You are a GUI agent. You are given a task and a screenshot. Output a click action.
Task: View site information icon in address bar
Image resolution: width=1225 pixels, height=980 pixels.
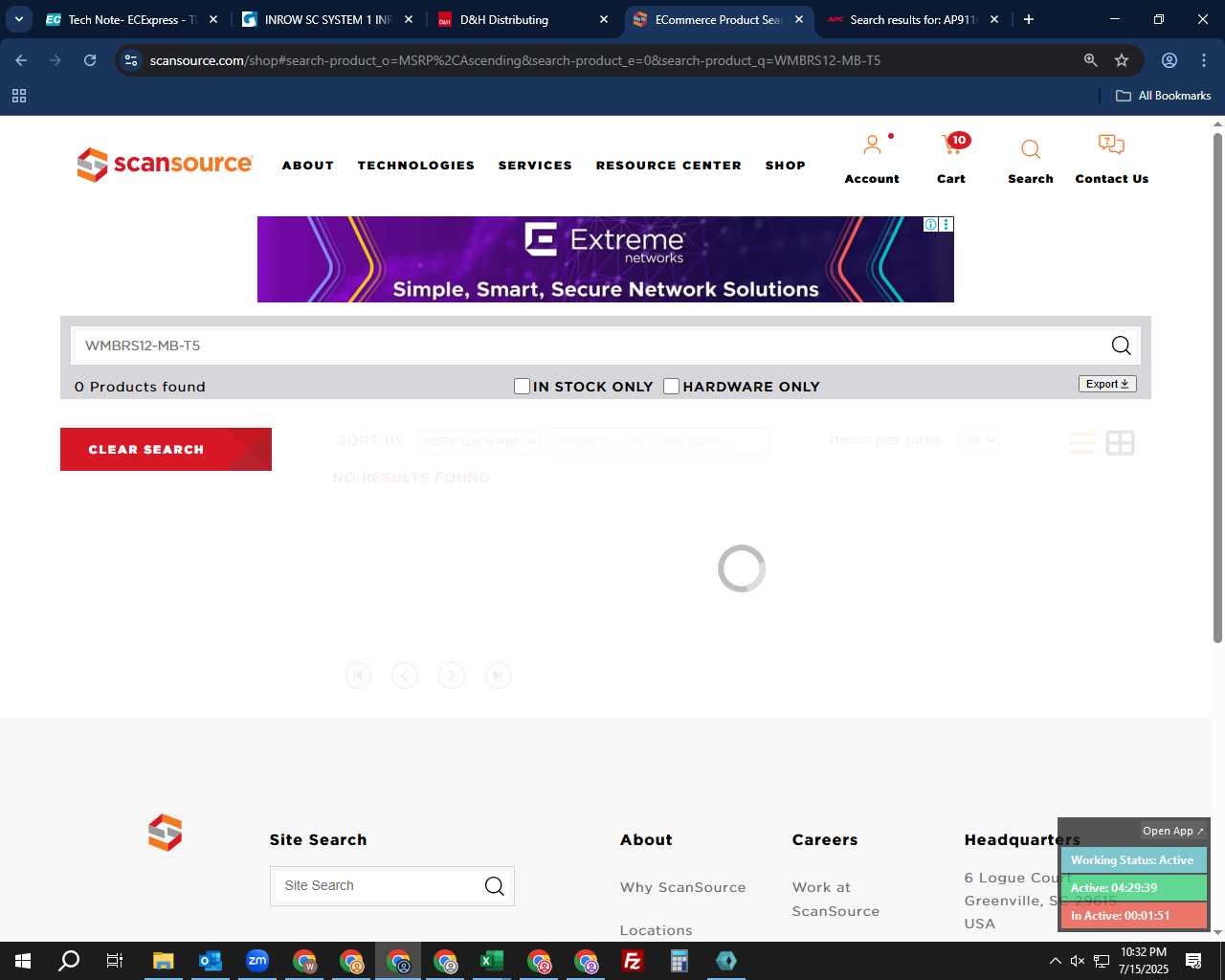pos(131,60)
